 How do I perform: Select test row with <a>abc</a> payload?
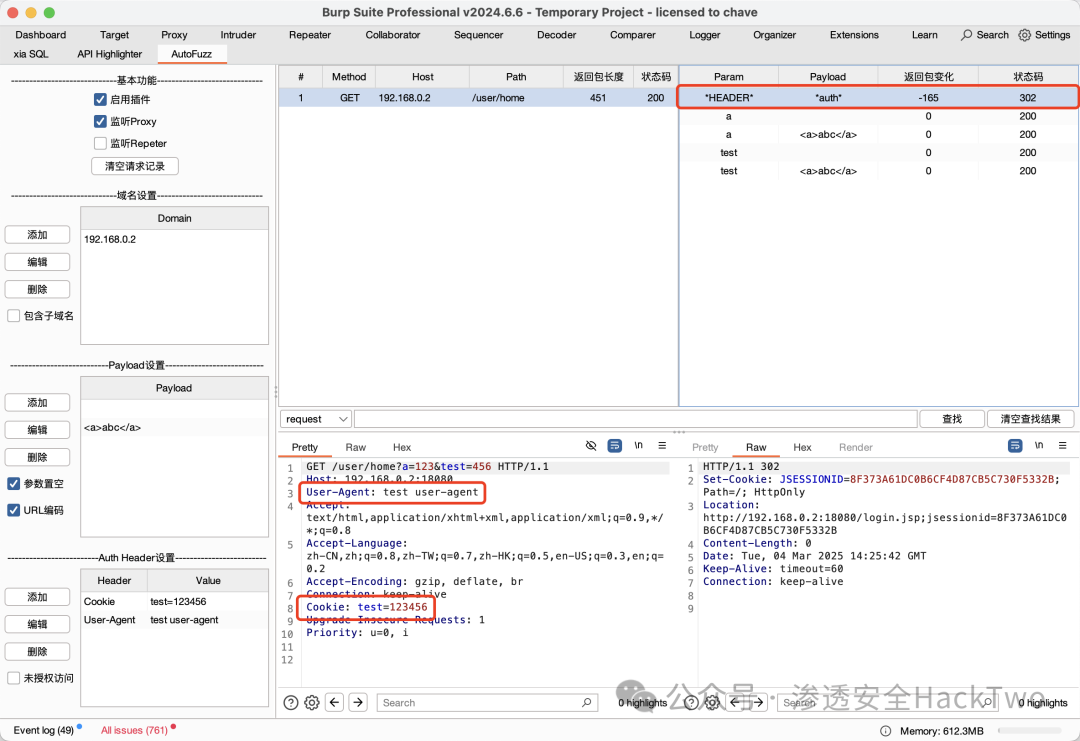tap(878, 171)
